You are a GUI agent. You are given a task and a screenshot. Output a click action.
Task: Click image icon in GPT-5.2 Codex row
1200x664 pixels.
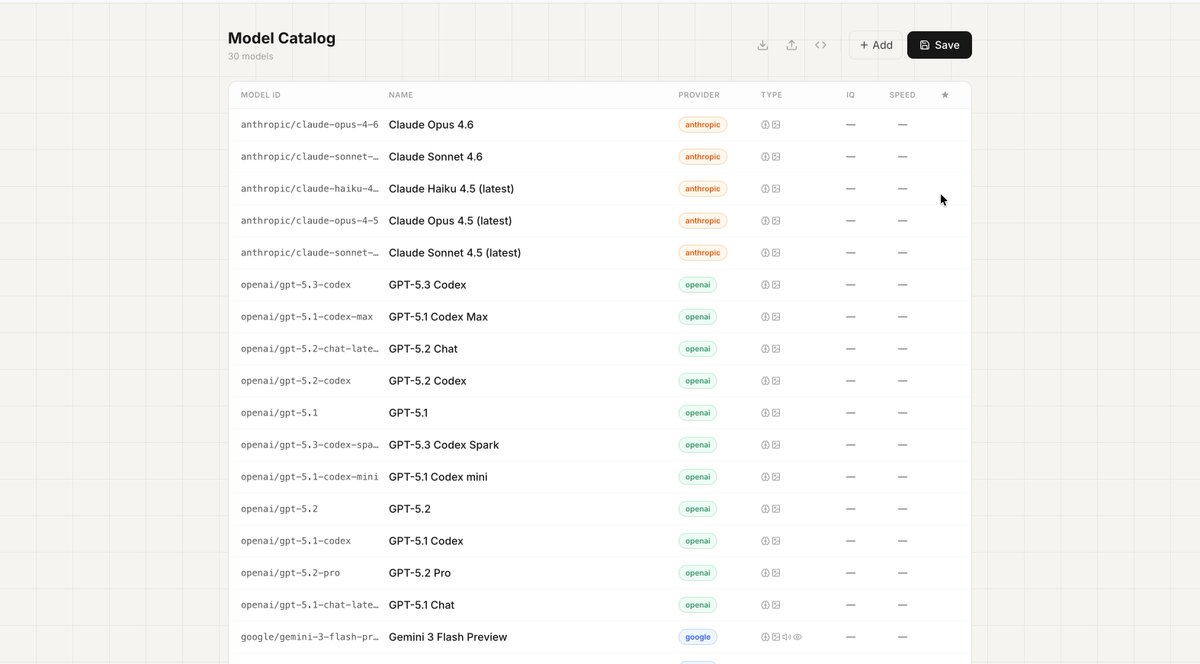776,381
